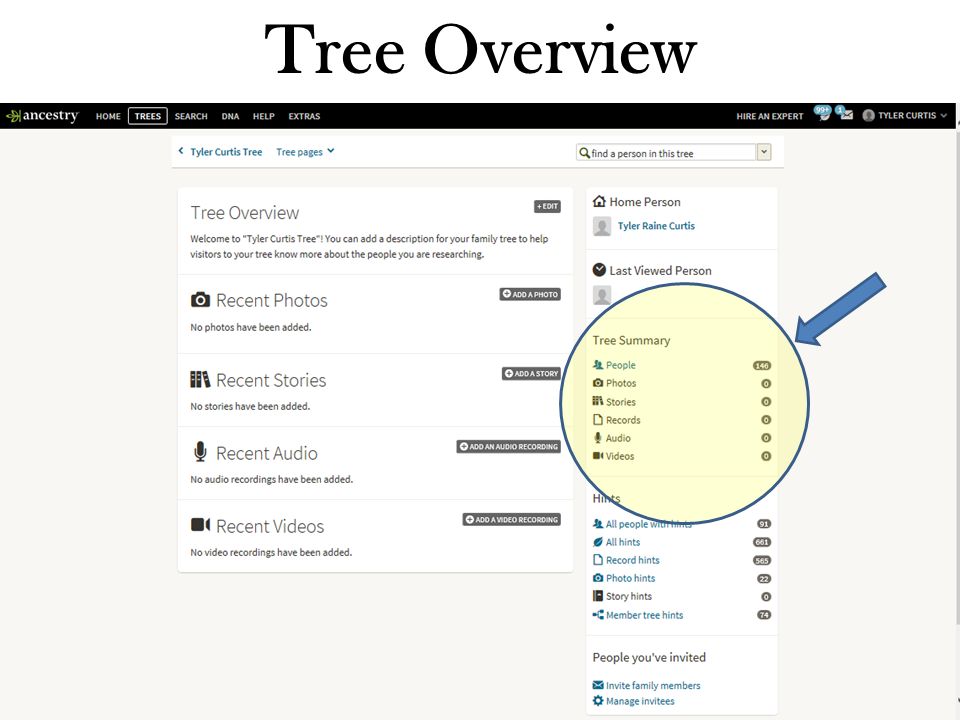Click the Recent Audio microphone icon

[200, 452]
